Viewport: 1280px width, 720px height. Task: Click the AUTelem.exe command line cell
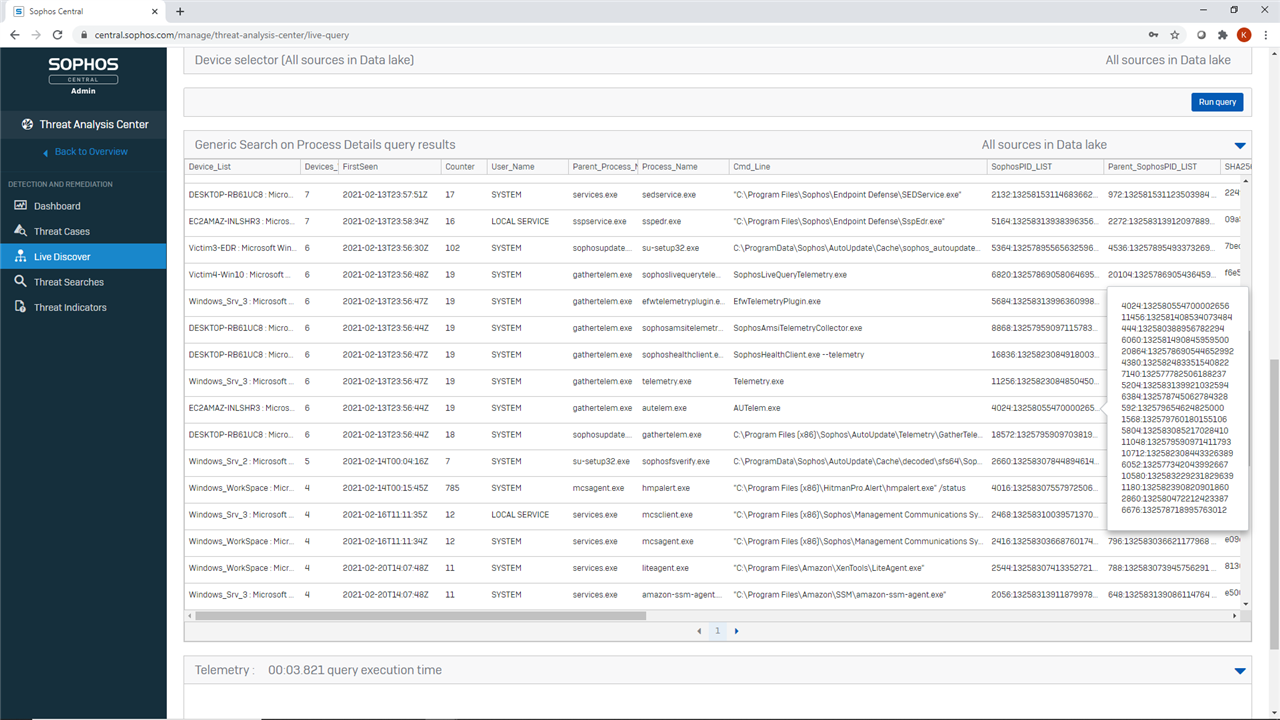click(x=857, y=408)
